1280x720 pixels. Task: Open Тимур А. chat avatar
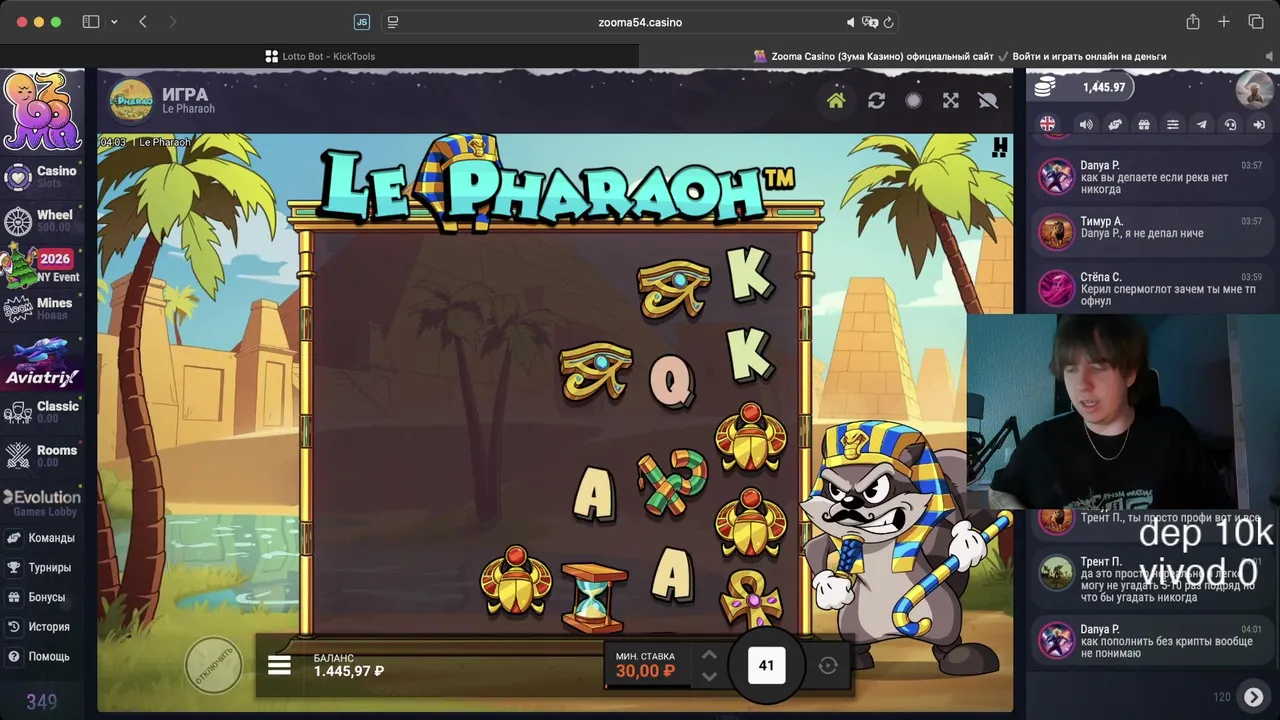[1056, 233]
